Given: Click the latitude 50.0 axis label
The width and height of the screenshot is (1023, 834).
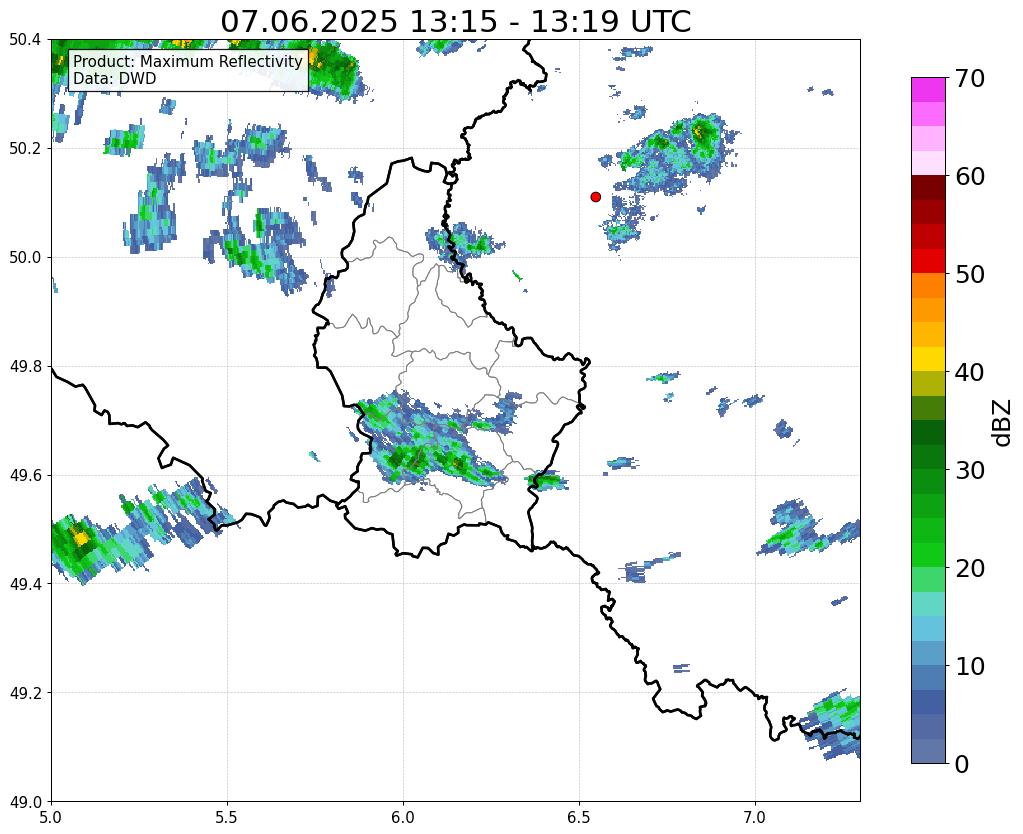Looking at the screenshot, I should click(25, 257).
